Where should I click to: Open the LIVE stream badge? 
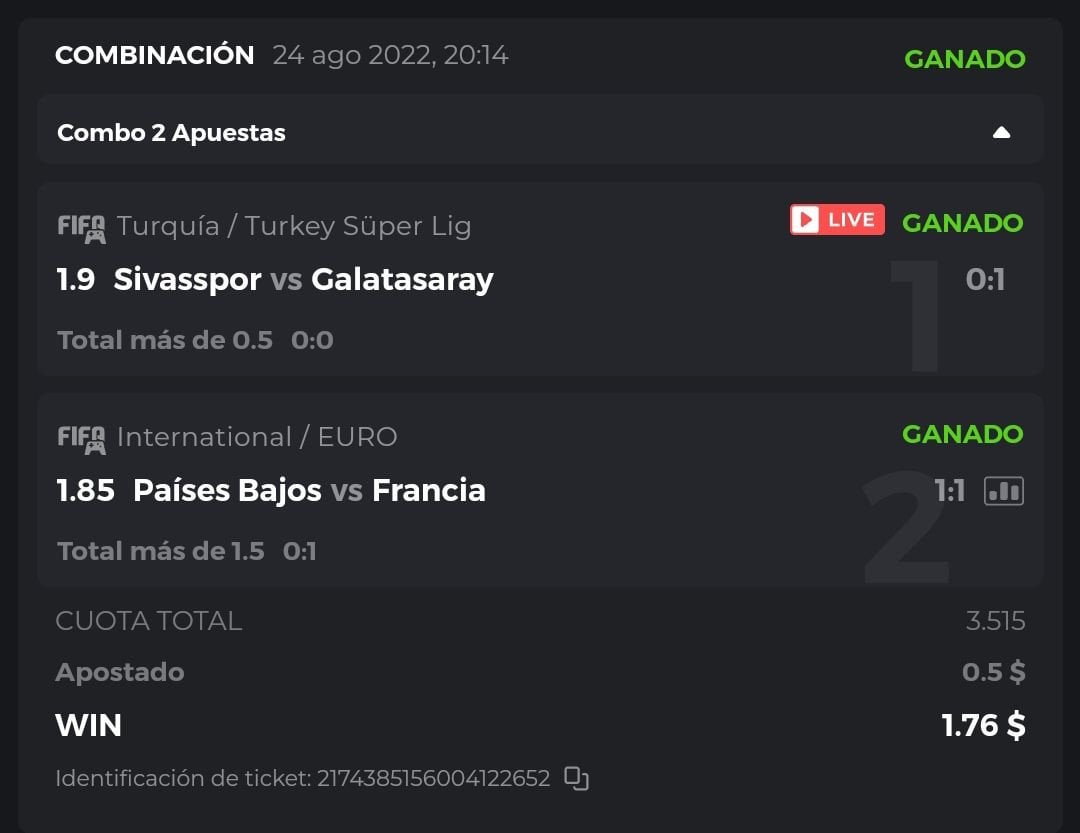tap(837, 220)
